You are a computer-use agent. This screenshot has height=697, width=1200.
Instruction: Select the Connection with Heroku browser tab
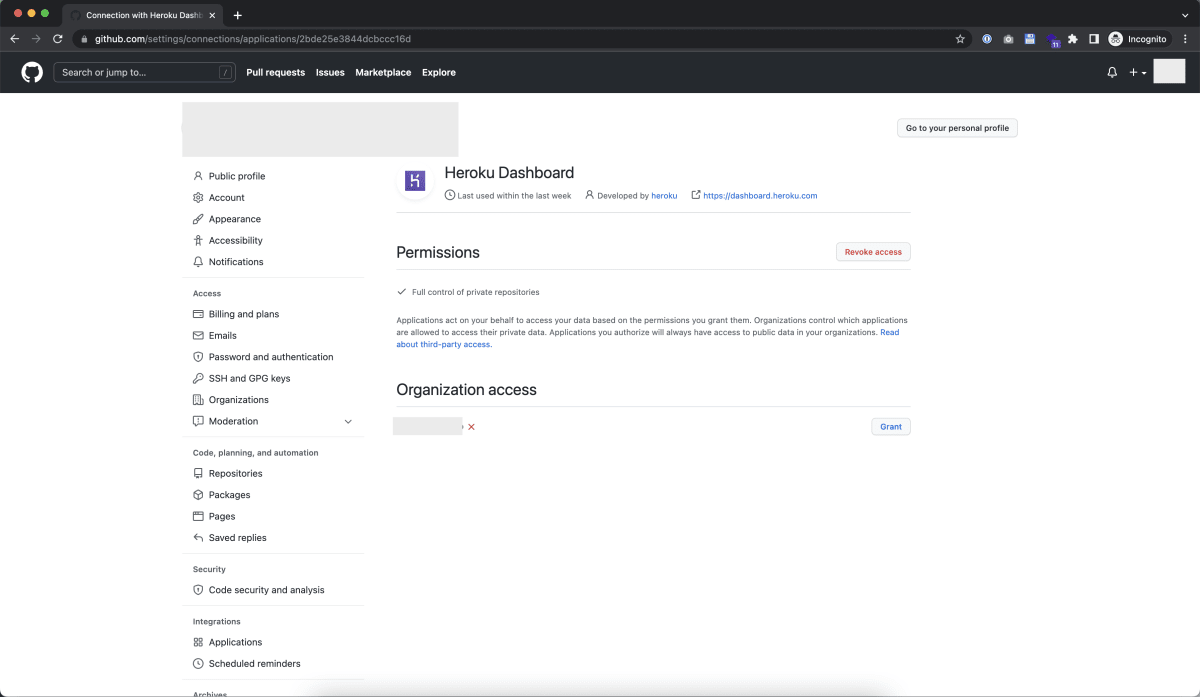tap(141, 15)
